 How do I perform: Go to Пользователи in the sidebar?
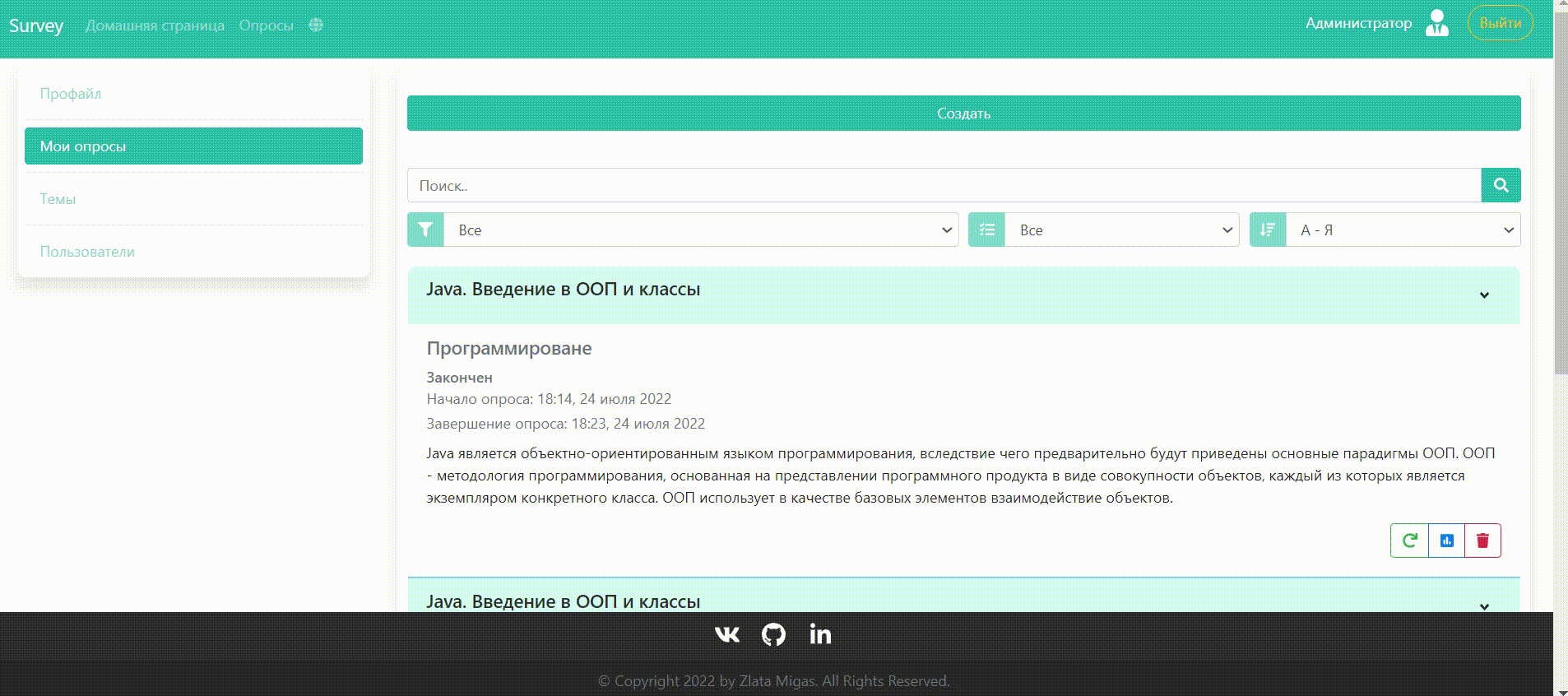(x=87, y=252)
